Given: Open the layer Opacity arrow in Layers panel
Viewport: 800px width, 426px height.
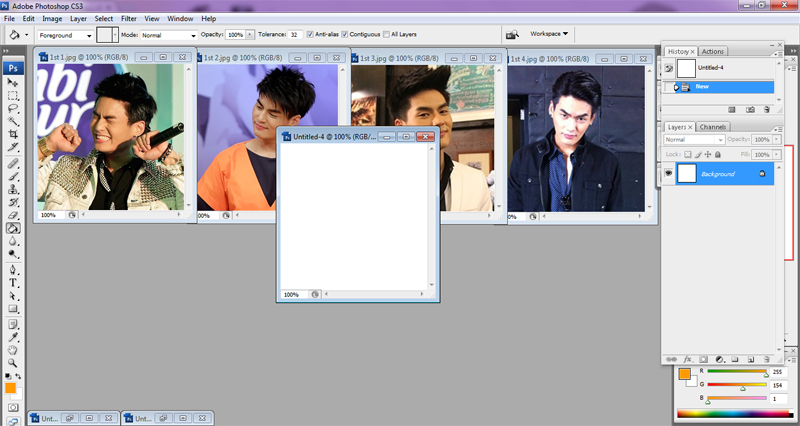Looking at the screenshot, I should pos(777,139).
